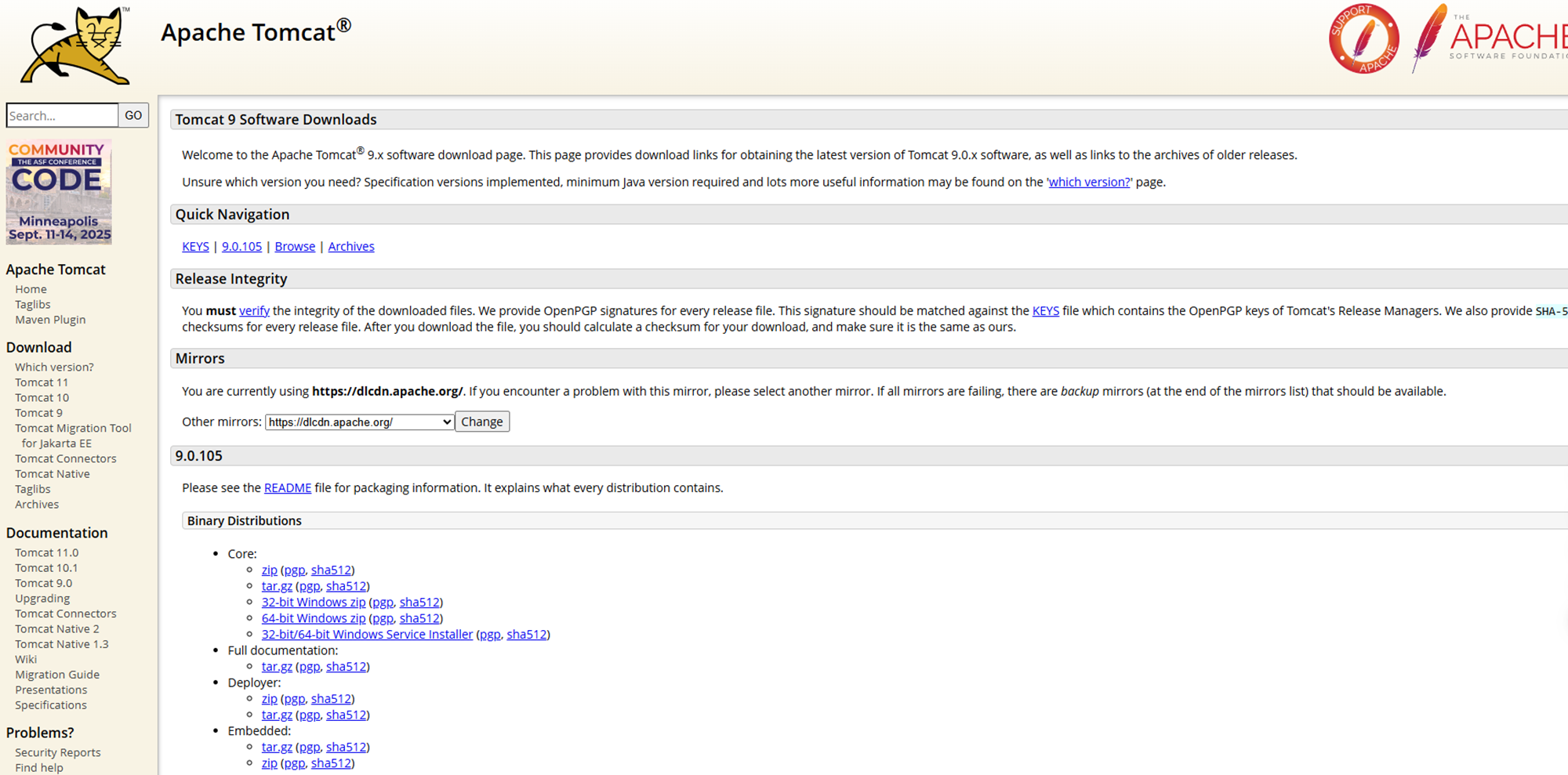
Task: Open the Community Code conference banner
Action: pos(59,192)
